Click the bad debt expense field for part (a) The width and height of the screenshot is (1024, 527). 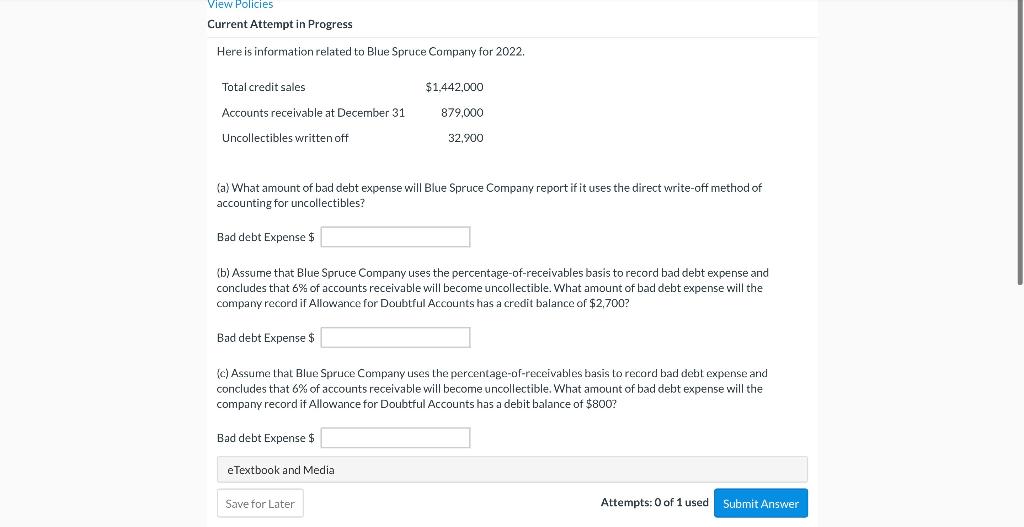(x=395, y=237)
